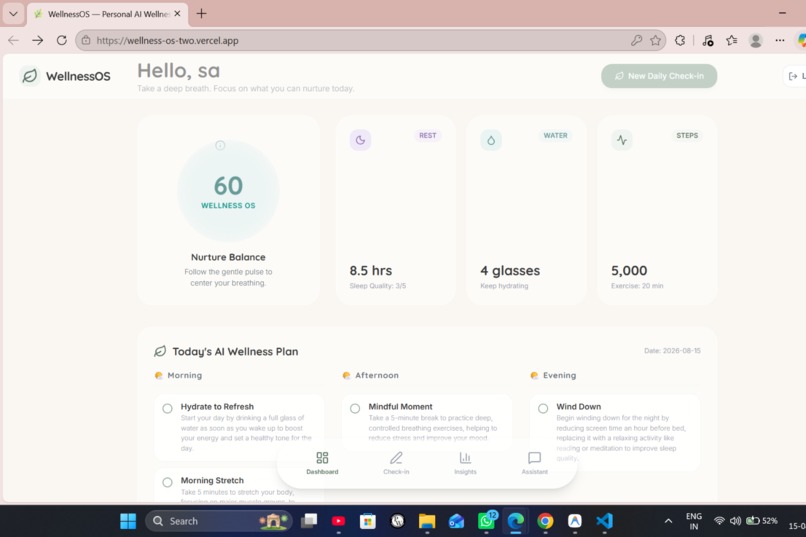Mark Wind Down task complete
The width and height of the screenshot is (806, 537).
click(543, 409)
